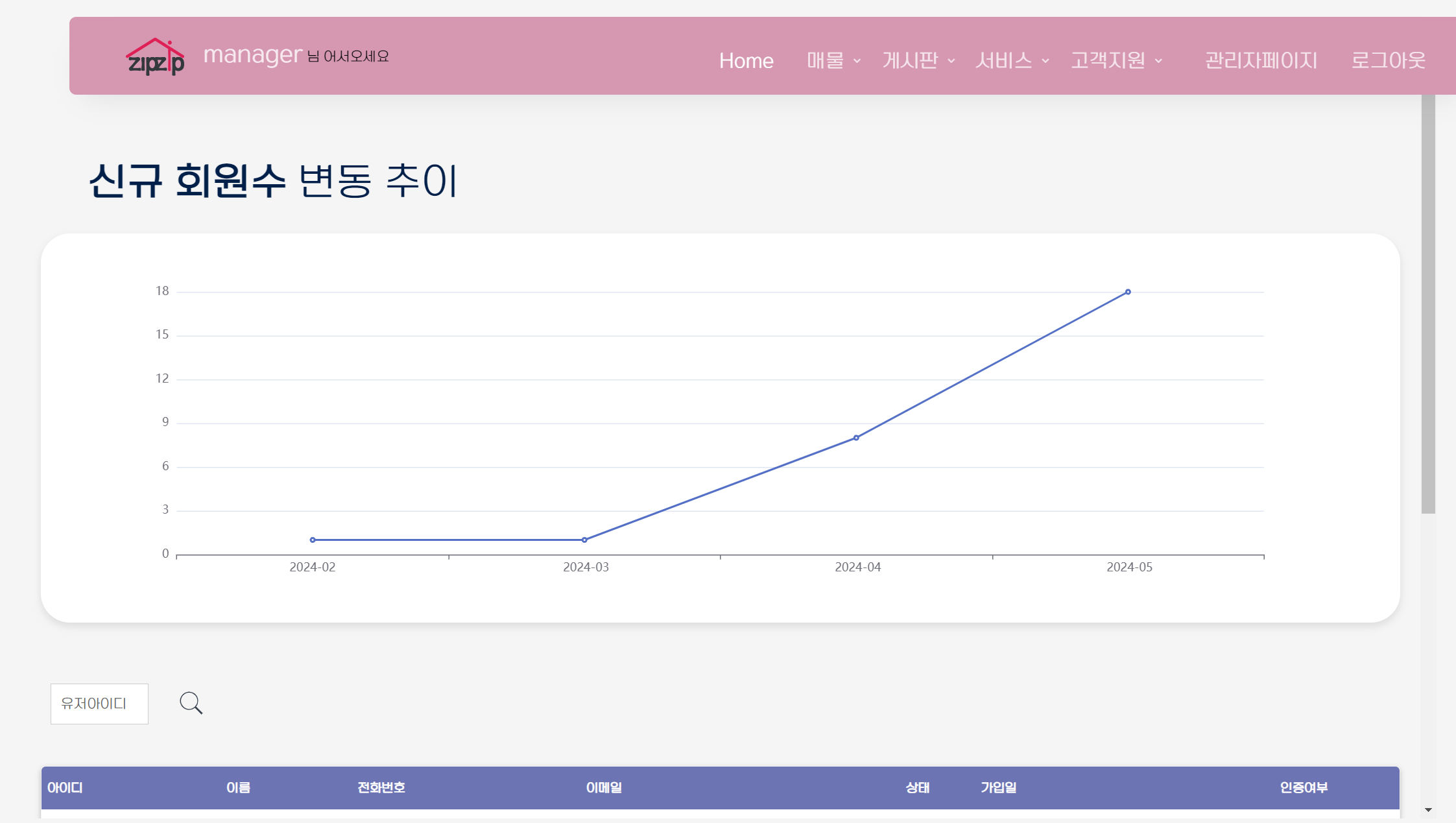Screen dimensions: 1456x823
Task: Click the 아이디 column header
Action: pos(65,787)
